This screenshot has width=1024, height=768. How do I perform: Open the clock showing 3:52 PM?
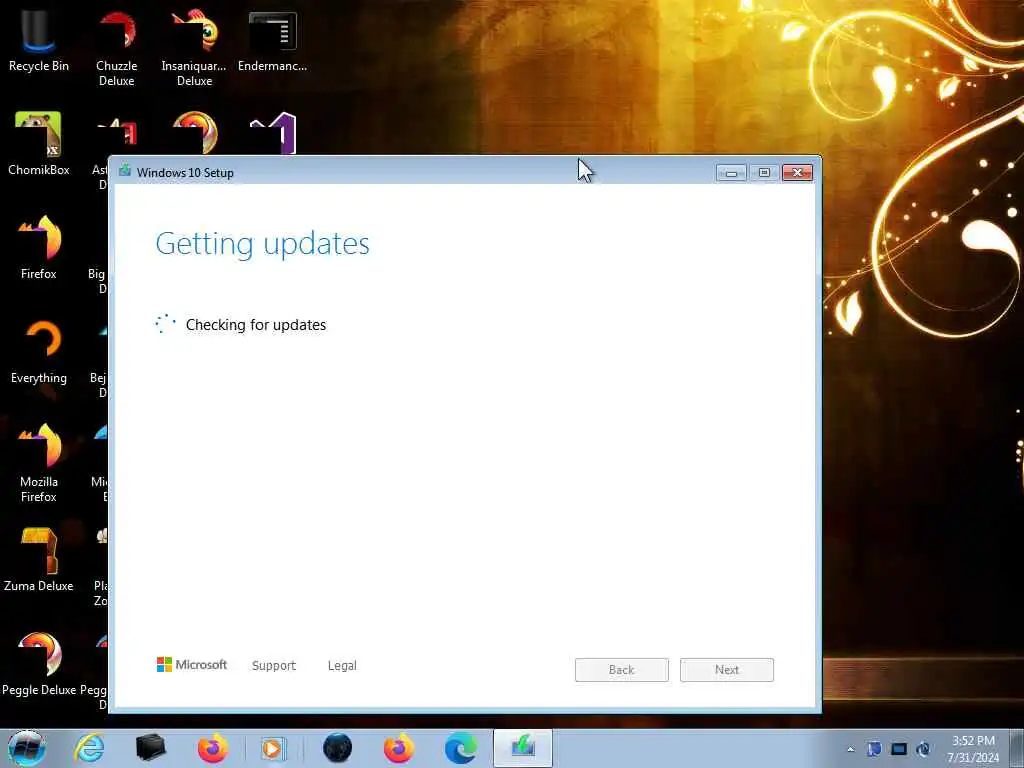pos(973,749)
